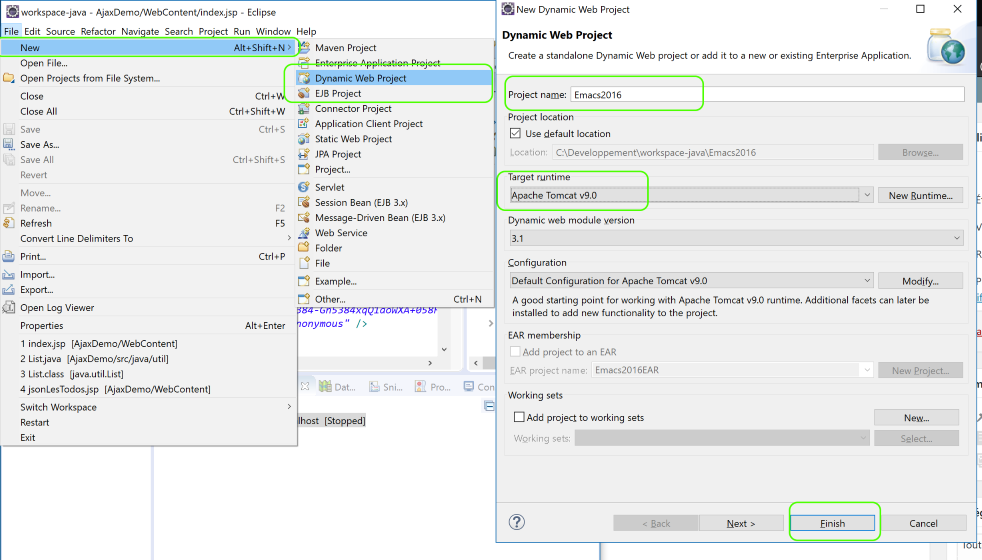This screenshot has width=982, height=560.
Task: Expand Switch Workspace submenu
Action: [x=289, y=407]
